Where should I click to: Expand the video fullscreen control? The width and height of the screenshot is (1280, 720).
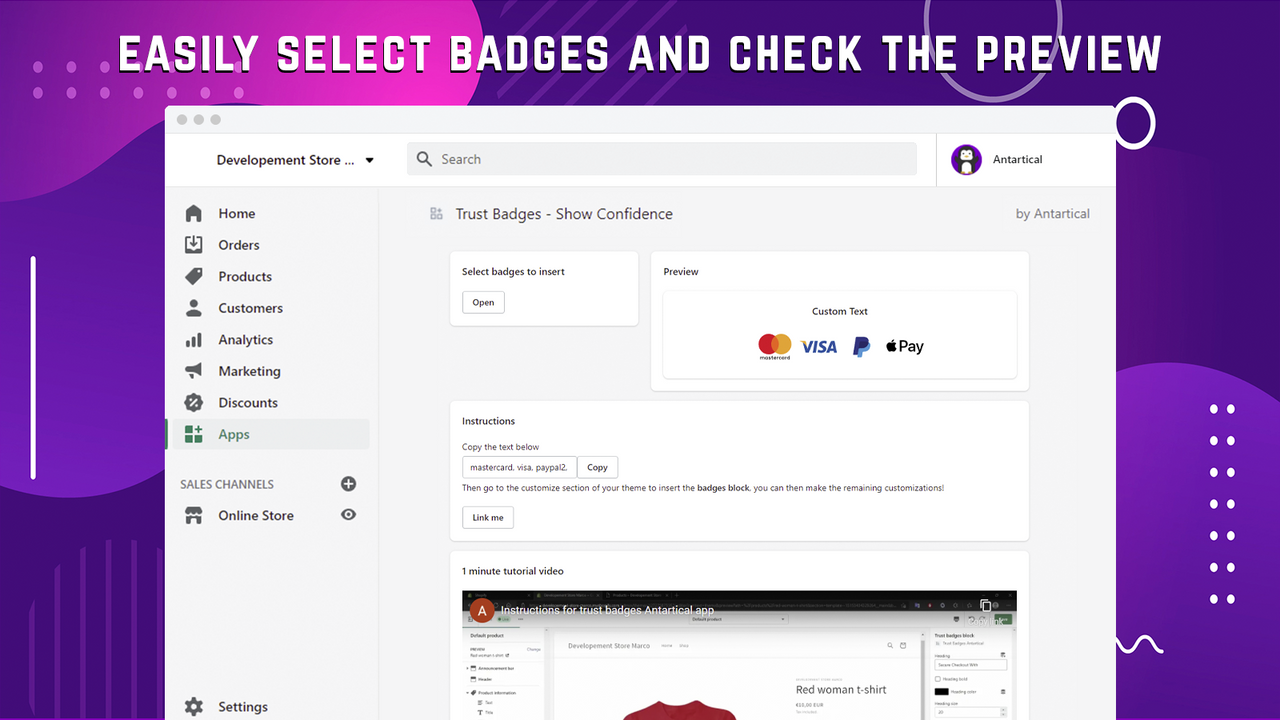point(985,606)
